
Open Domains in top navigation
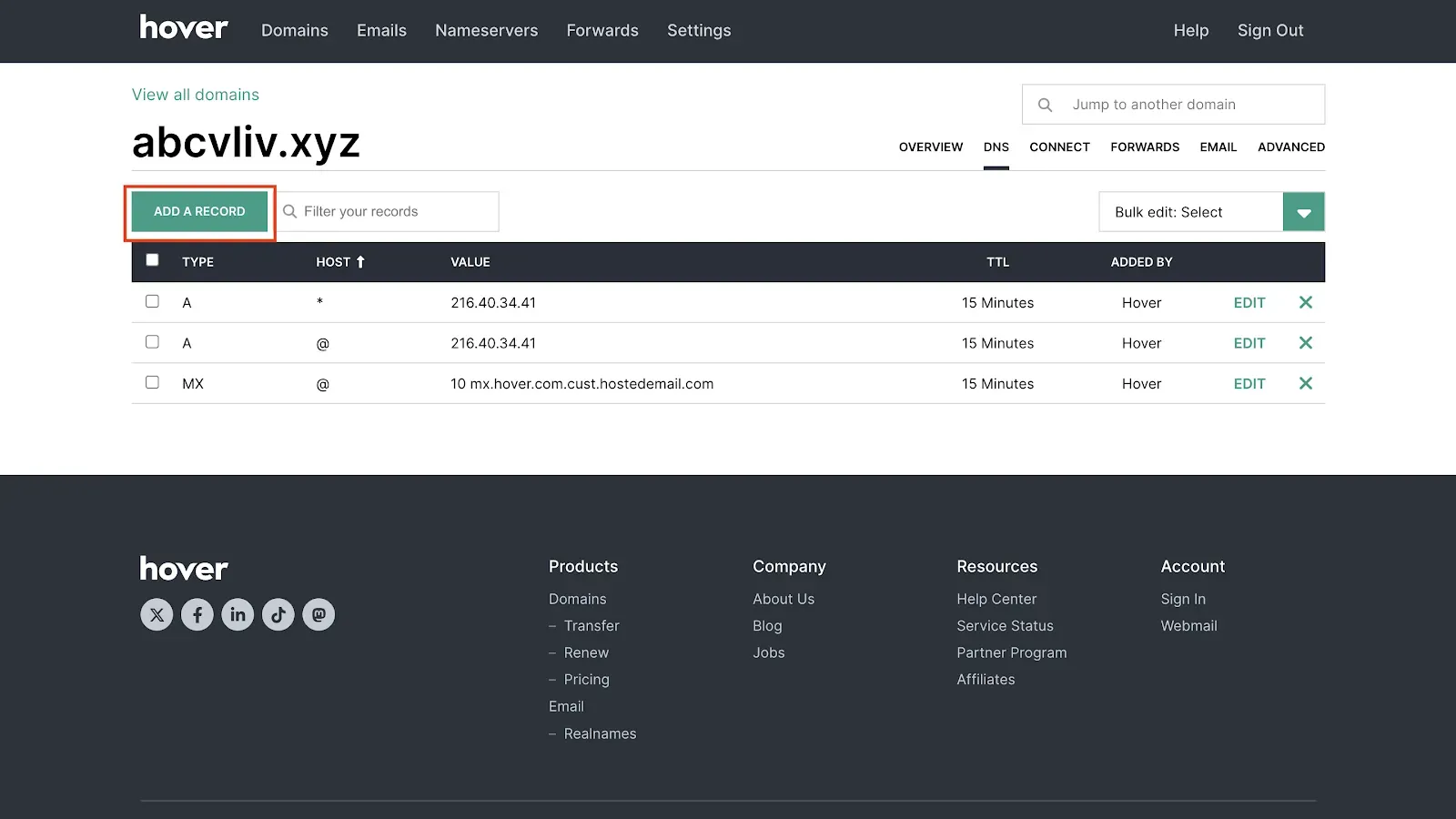295,30
